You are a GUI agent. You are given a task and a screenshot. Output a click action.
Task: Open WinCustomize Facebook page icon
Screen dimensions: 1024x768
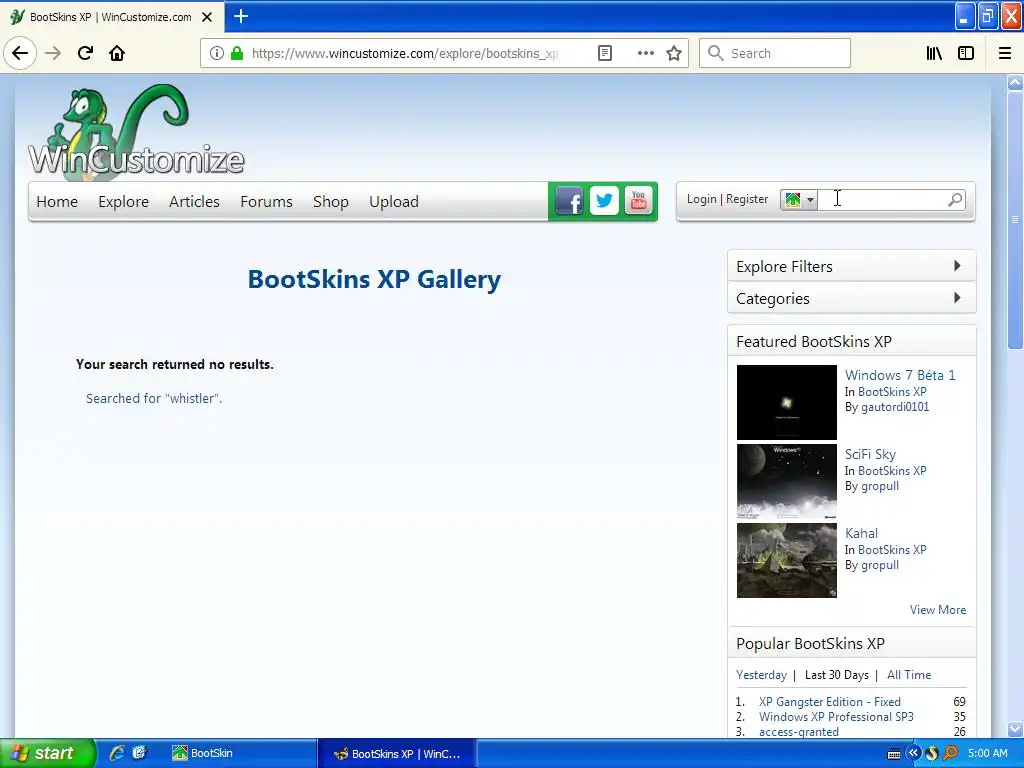pos(569,200)
